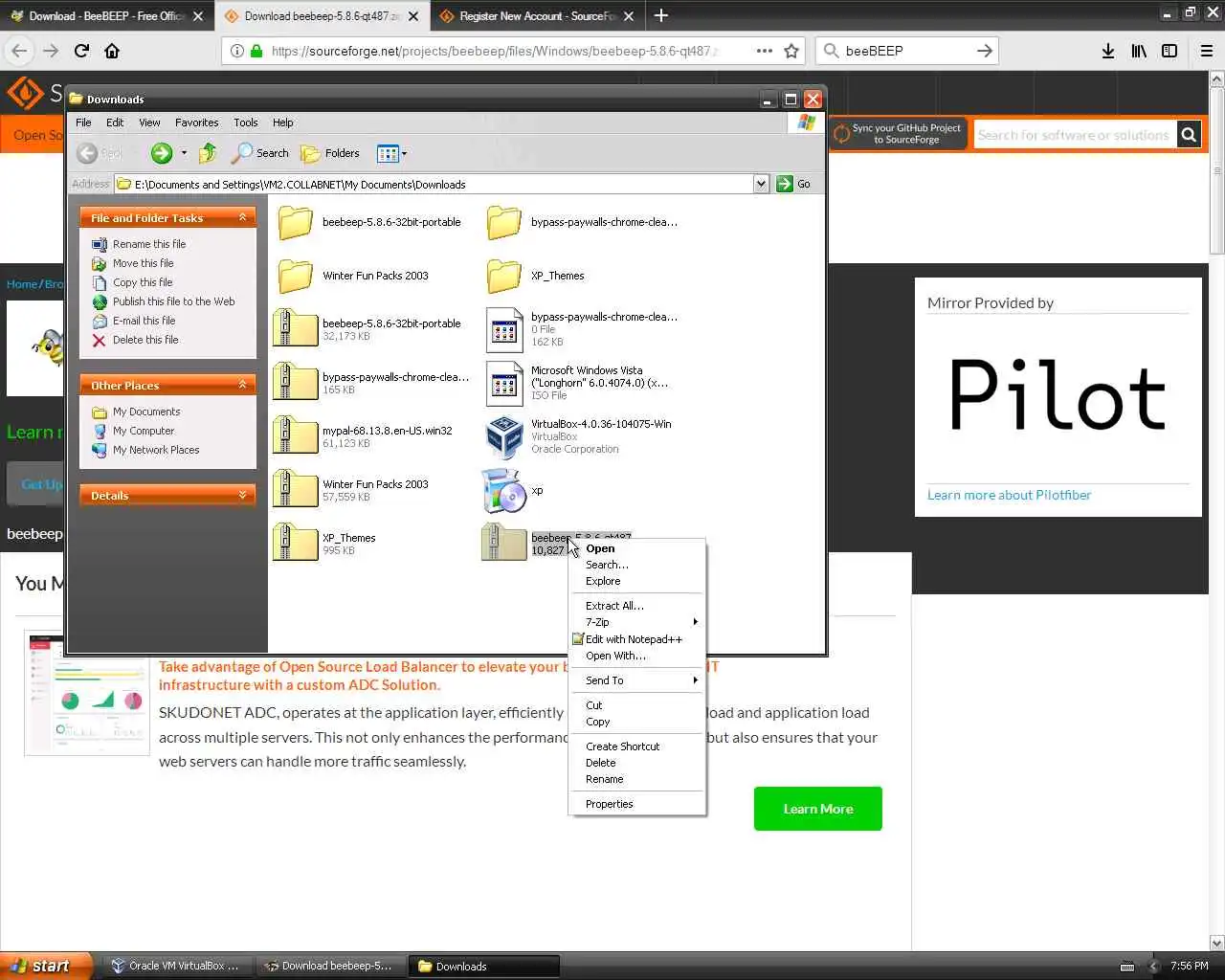
Task: Click green Learn More button
Action: [x=818, y=809]
